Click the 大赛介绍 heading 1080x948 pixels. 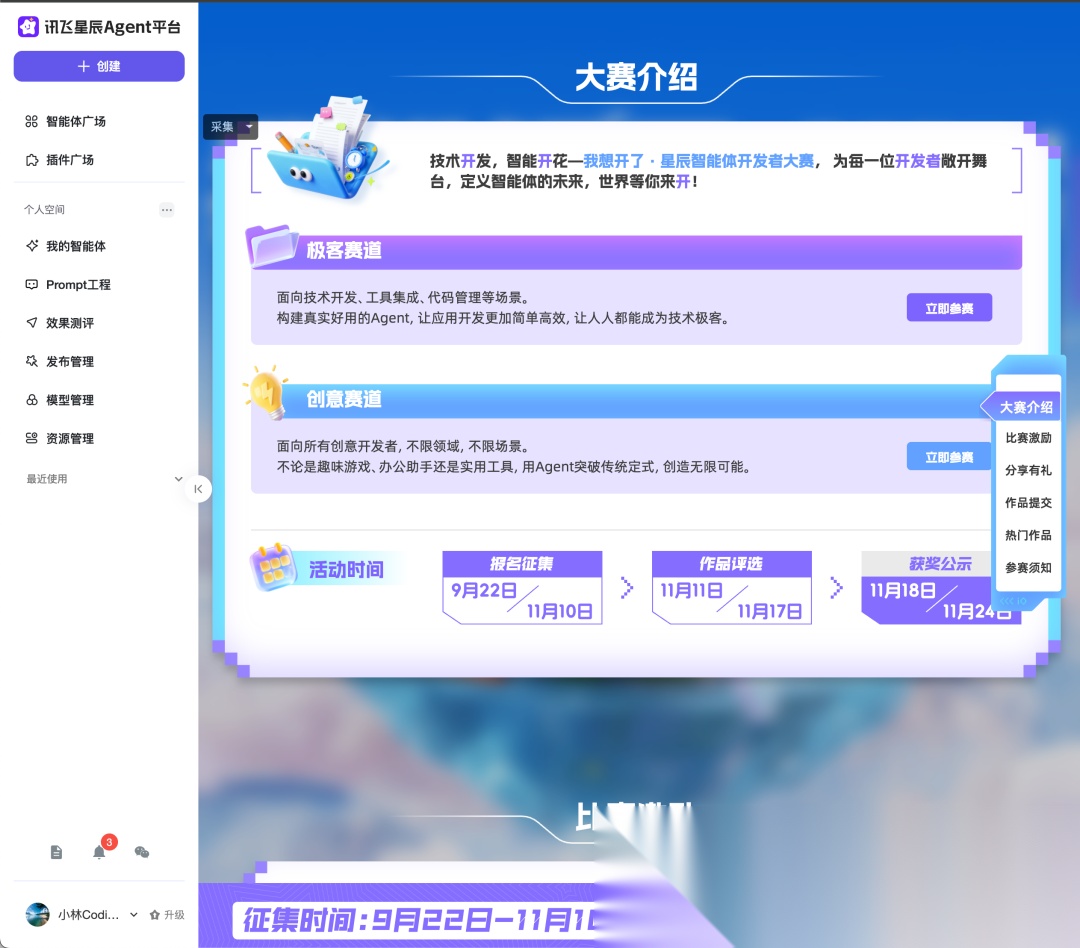pyautogui.click(x=636, y=77)
